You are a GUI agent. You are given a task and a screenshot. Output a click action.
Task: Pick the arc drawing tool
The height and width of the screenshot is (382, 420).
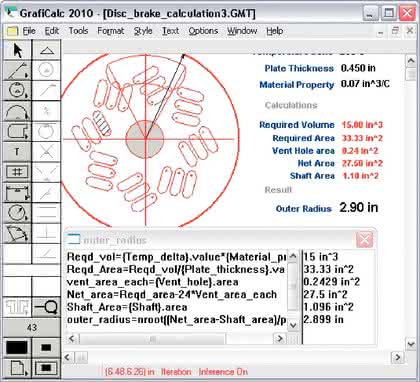coord(17,111)
